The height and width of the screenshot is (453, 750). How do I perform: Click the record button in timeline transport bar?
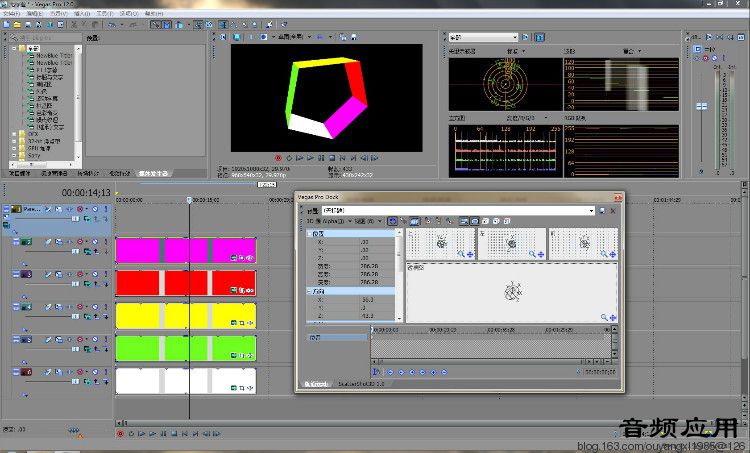point(120,434)
